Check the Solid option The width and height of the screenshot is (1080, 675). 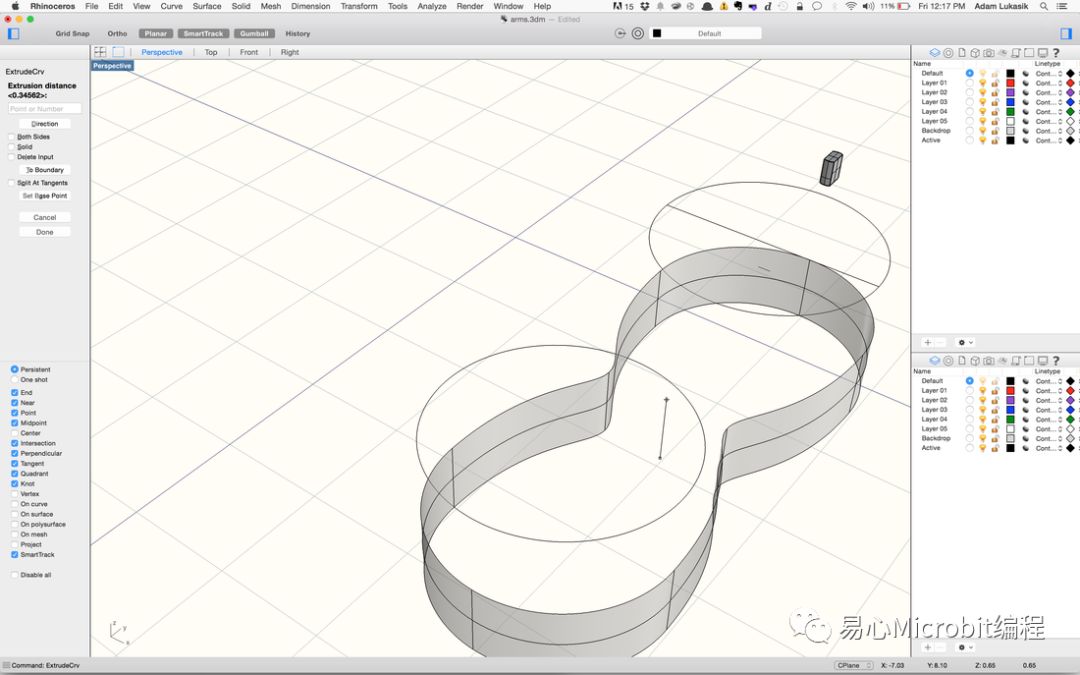pyautogui.click(x=13, y=147)
